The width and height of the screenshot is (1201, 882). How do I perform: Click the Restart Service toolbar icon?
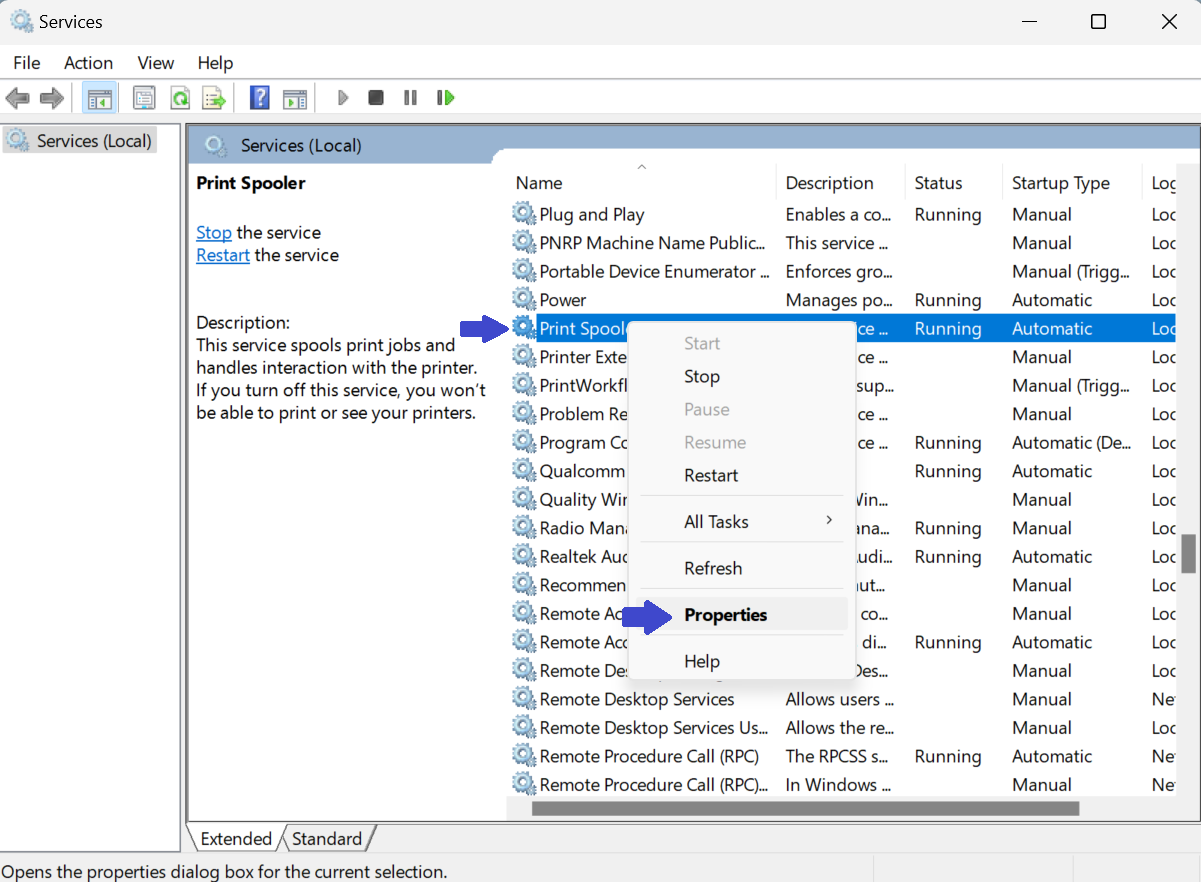[445, 97]
